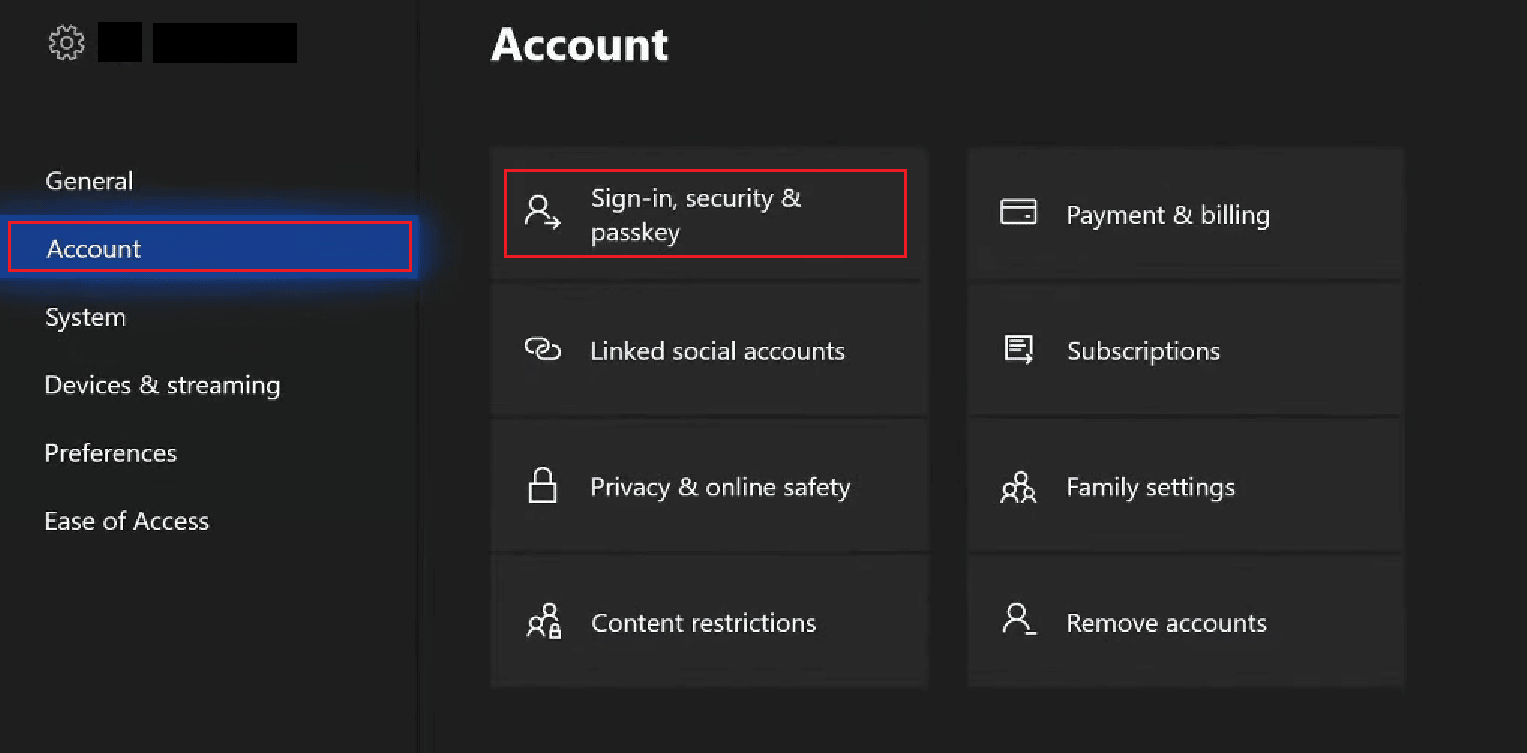Viewport: 1527px width, 753px height.
Task: Select System in the sidebar
Action: point(85,317)
